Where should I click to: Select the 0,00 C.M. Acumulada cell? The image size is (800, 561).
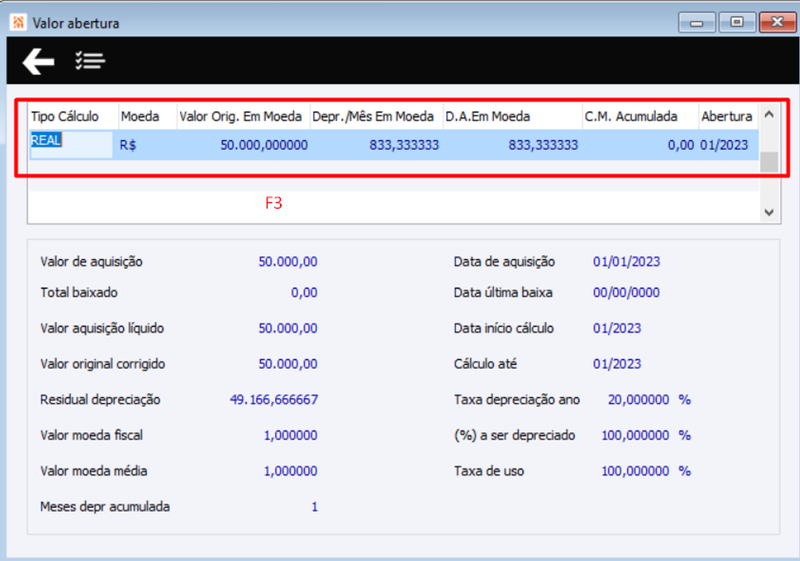tap(640, 145)
